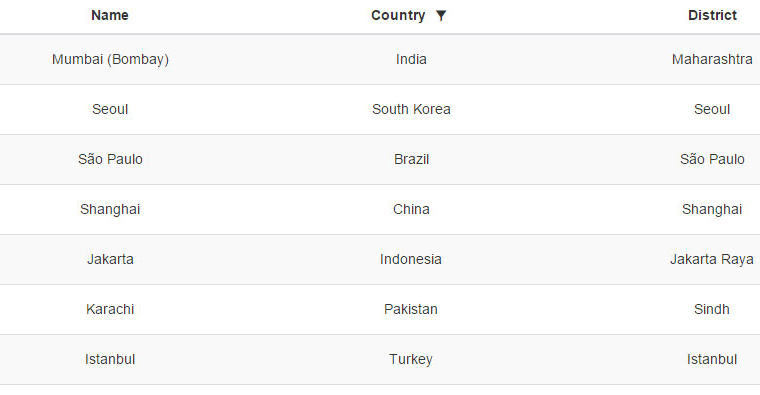
Task: Click the China country cell
Action: pos(411,209)
